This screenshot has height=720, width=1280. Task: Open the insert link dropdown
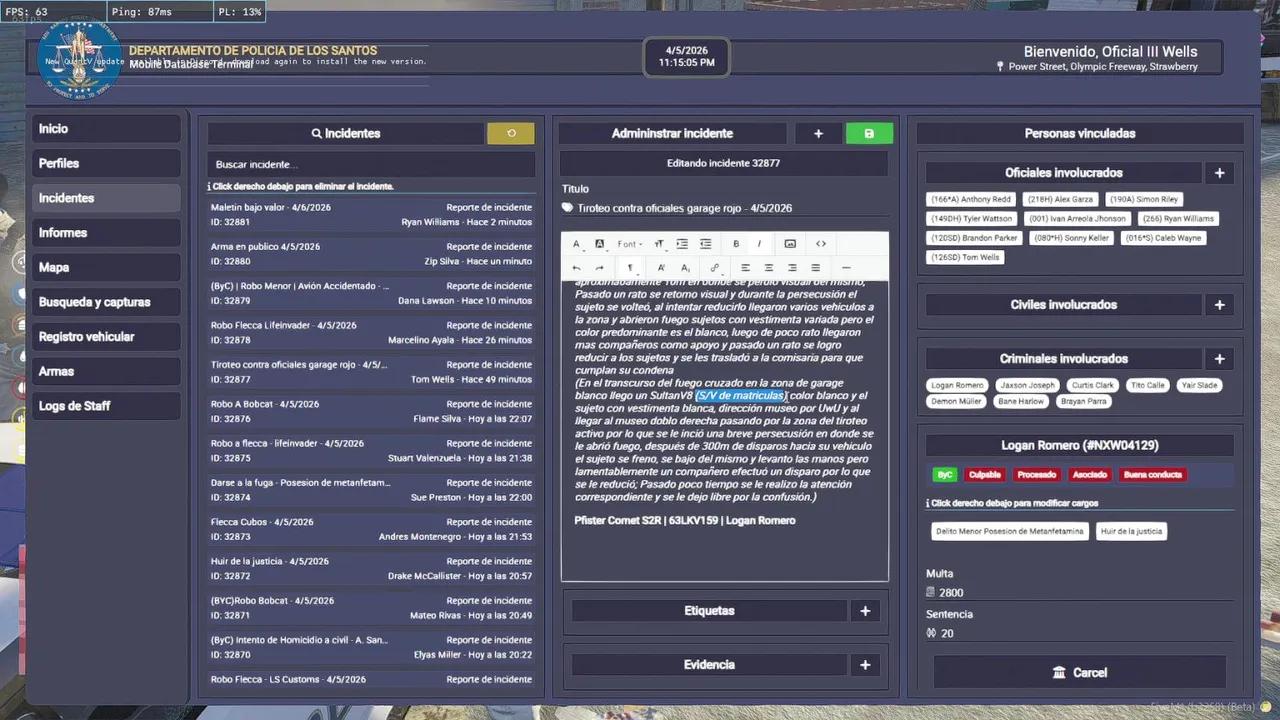(715, 268)
